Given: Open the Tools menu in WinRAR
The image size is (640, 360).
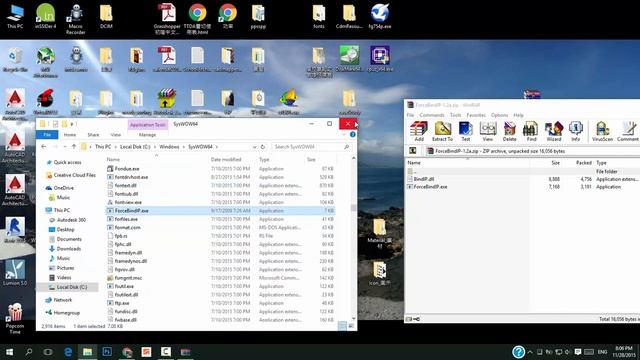Looking at the screenshot, I should [x=456, y=115].
